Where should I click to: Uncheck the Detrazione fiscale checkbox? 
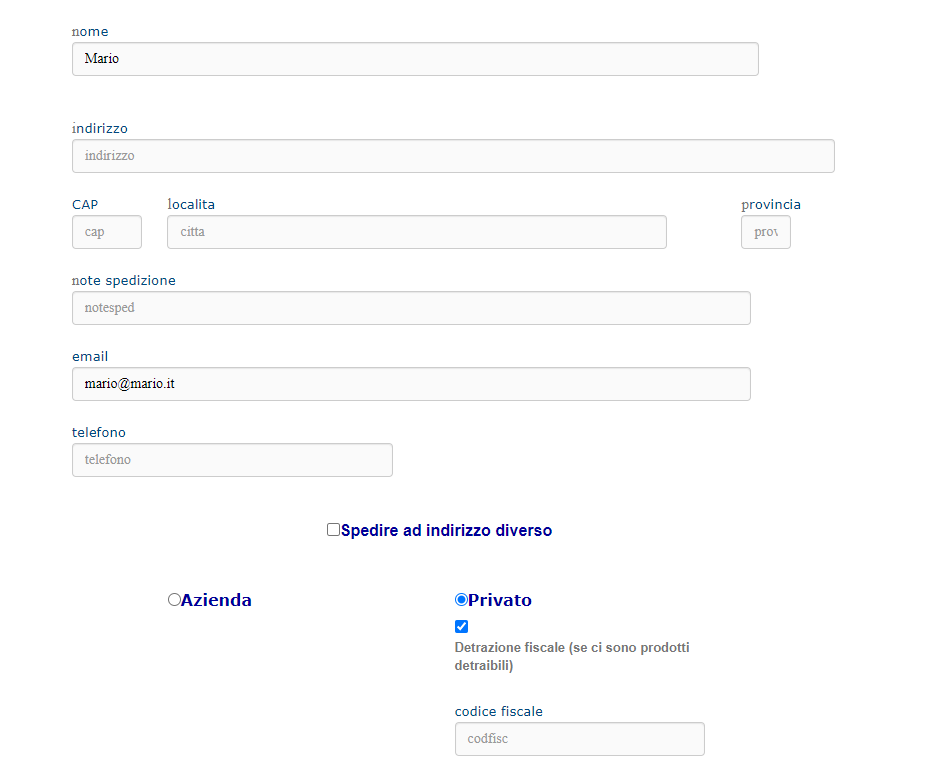[461, 627]
